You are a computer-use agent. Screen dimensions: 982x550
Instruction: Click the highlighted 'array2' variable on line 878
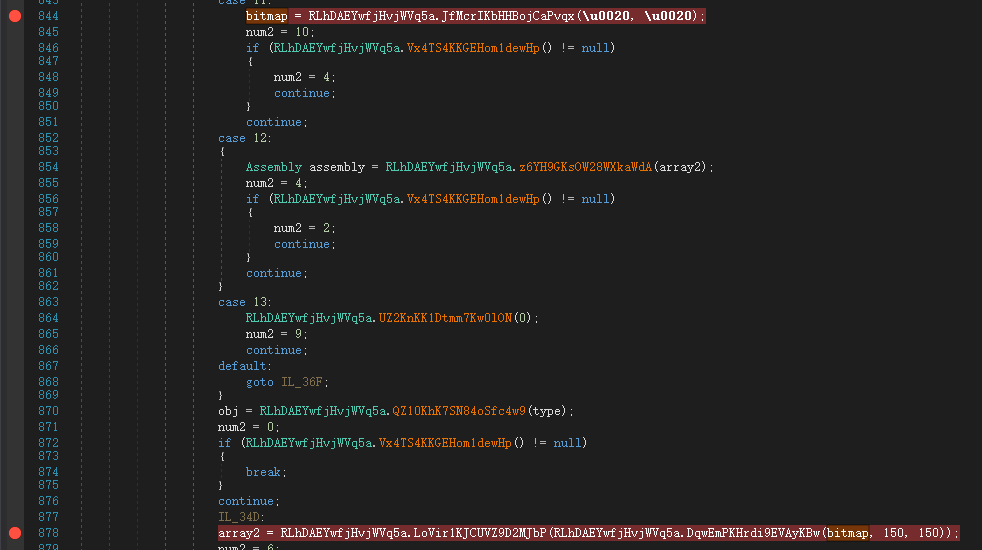[239, 533]
